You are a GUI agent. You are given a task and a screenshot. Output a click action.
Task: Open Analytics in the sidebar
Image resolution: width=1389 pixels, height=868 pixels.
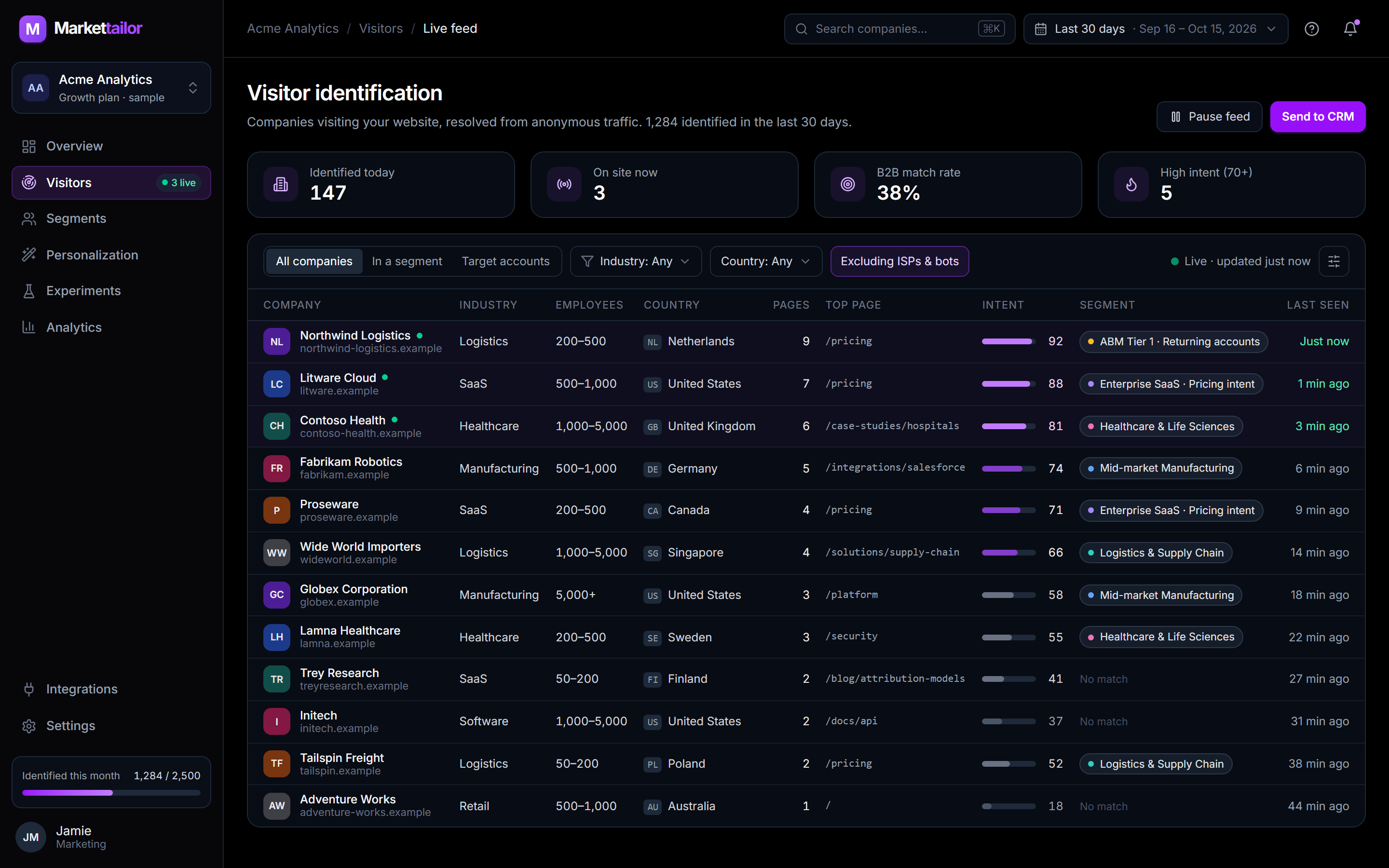111,327
